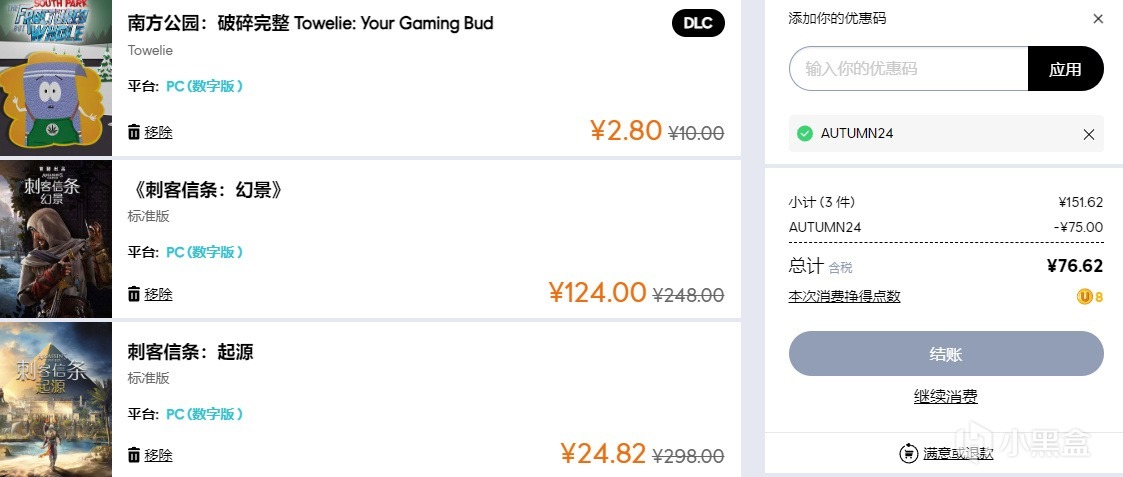Remove the Towelie DLC via trash icon

134,132
